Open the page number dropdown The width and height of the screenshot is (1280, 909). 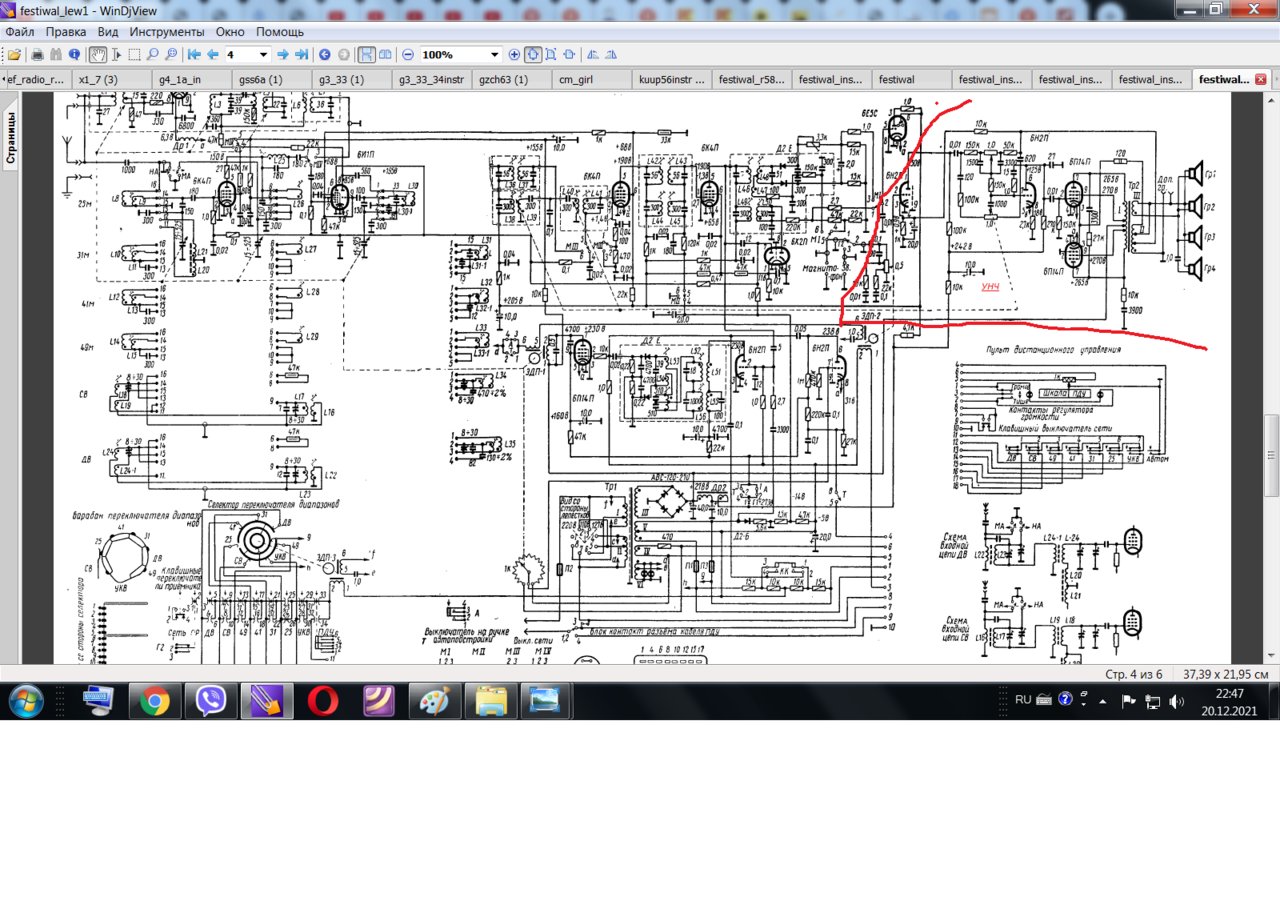pos(264,55)
